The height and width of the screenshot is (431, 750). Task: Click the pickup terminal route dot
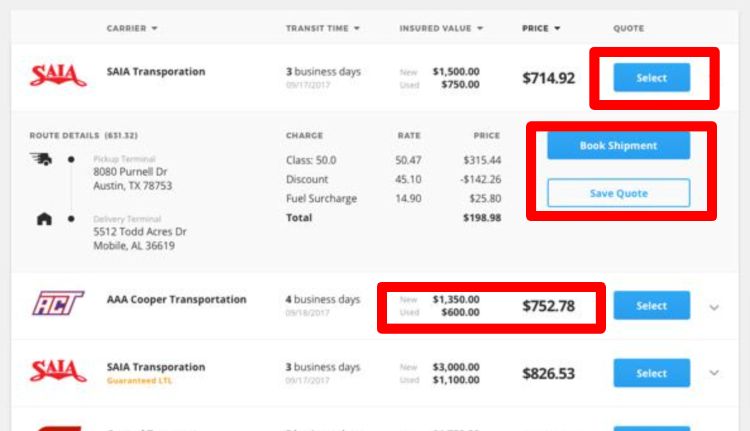click(x=71, y=159)
